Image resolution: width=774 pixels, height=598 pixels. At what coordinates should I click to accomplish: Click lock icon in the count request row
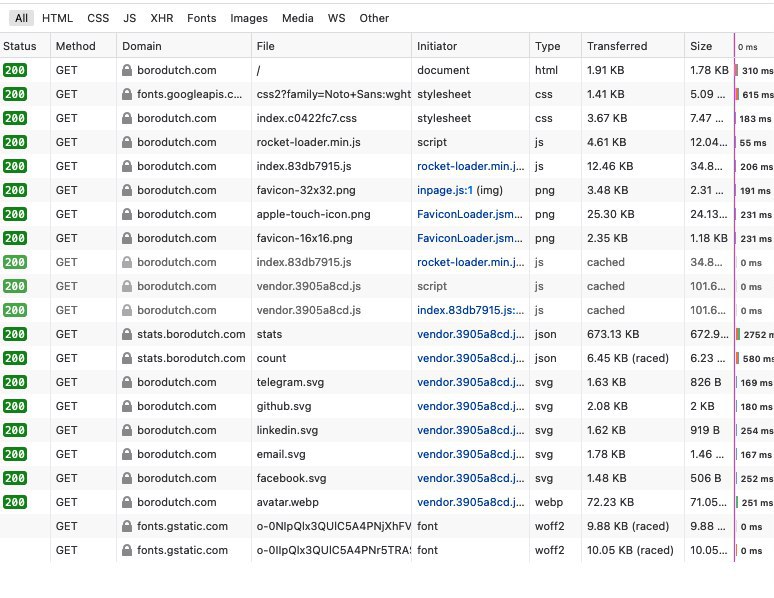127,358
